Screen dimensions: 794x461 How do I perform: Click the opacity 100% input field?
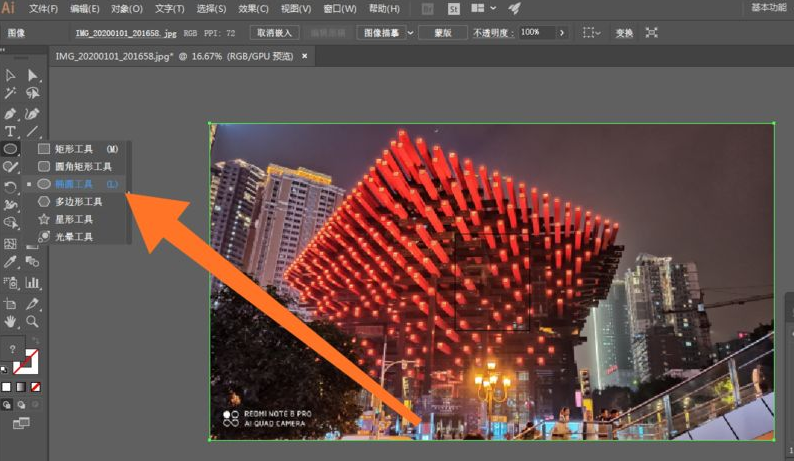point(534,33)
